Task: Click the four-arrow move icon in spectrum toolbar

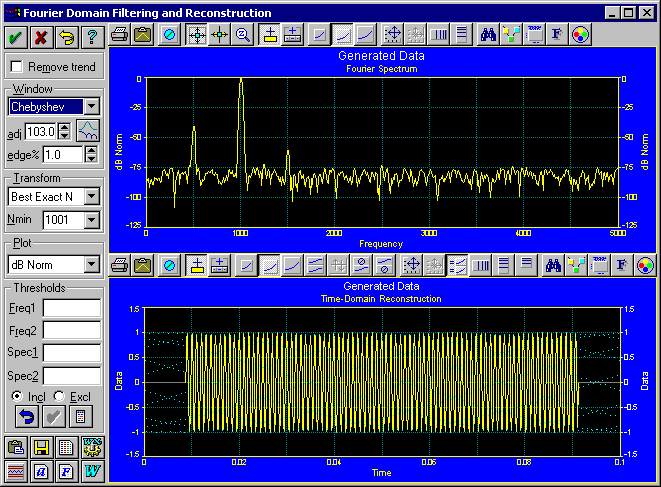Action: 393,35
